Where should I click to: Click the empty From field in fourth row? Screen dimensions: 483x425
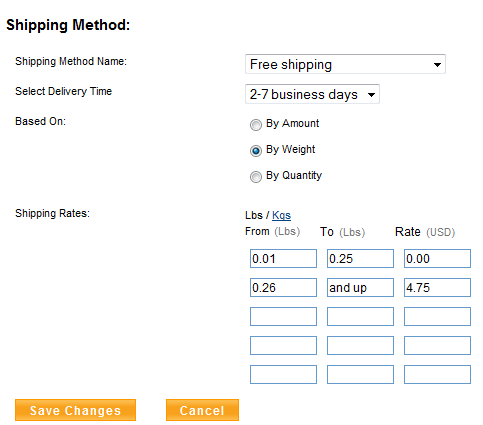coord(283,345)
